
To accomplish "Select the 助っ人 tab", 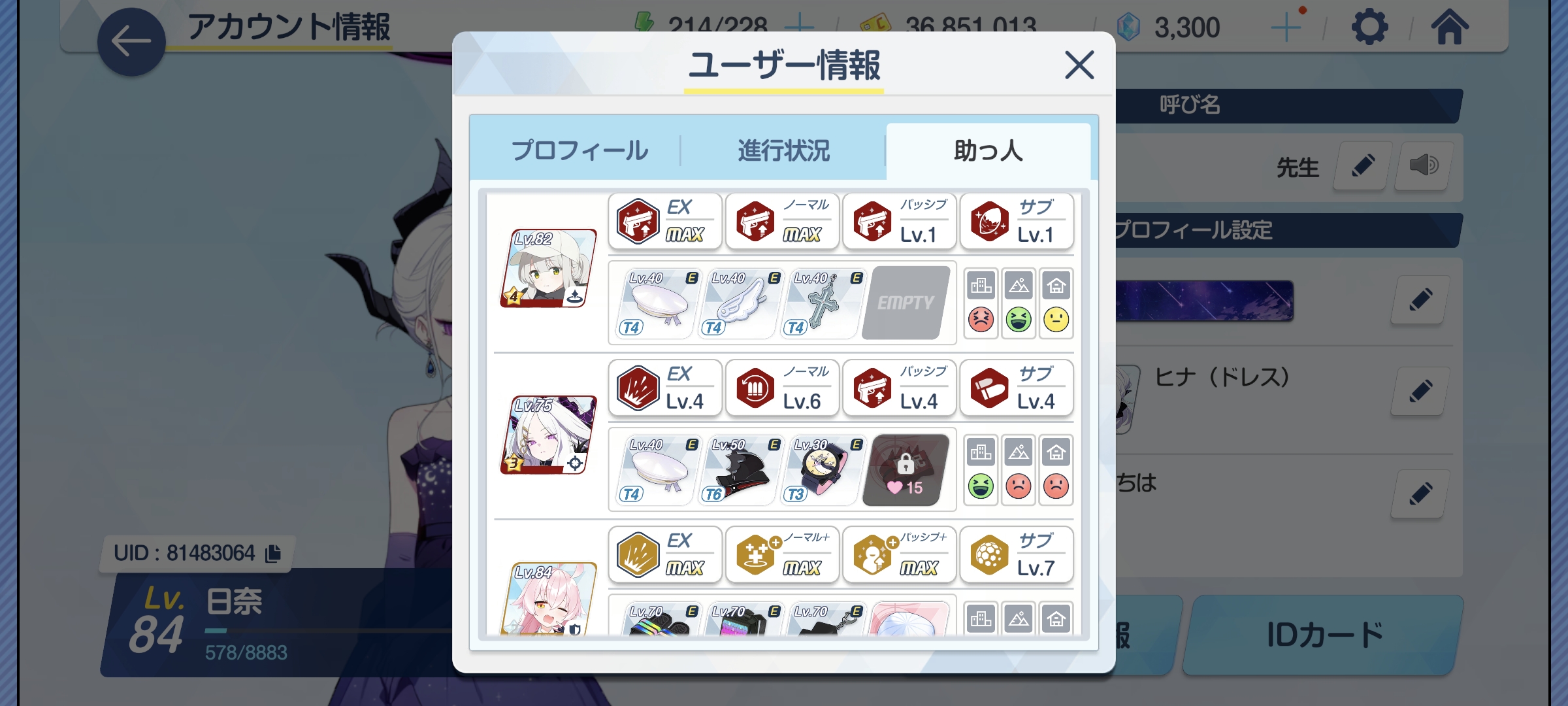I will coord(988,150).
